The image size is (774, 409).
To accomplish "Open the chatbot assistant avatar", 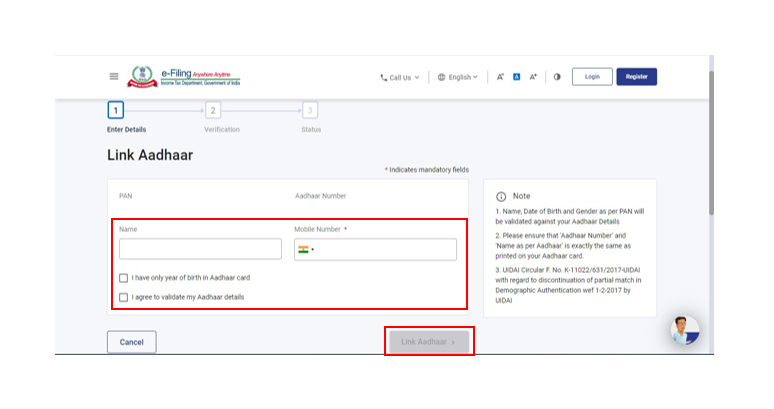I will (x=684, y=330).
